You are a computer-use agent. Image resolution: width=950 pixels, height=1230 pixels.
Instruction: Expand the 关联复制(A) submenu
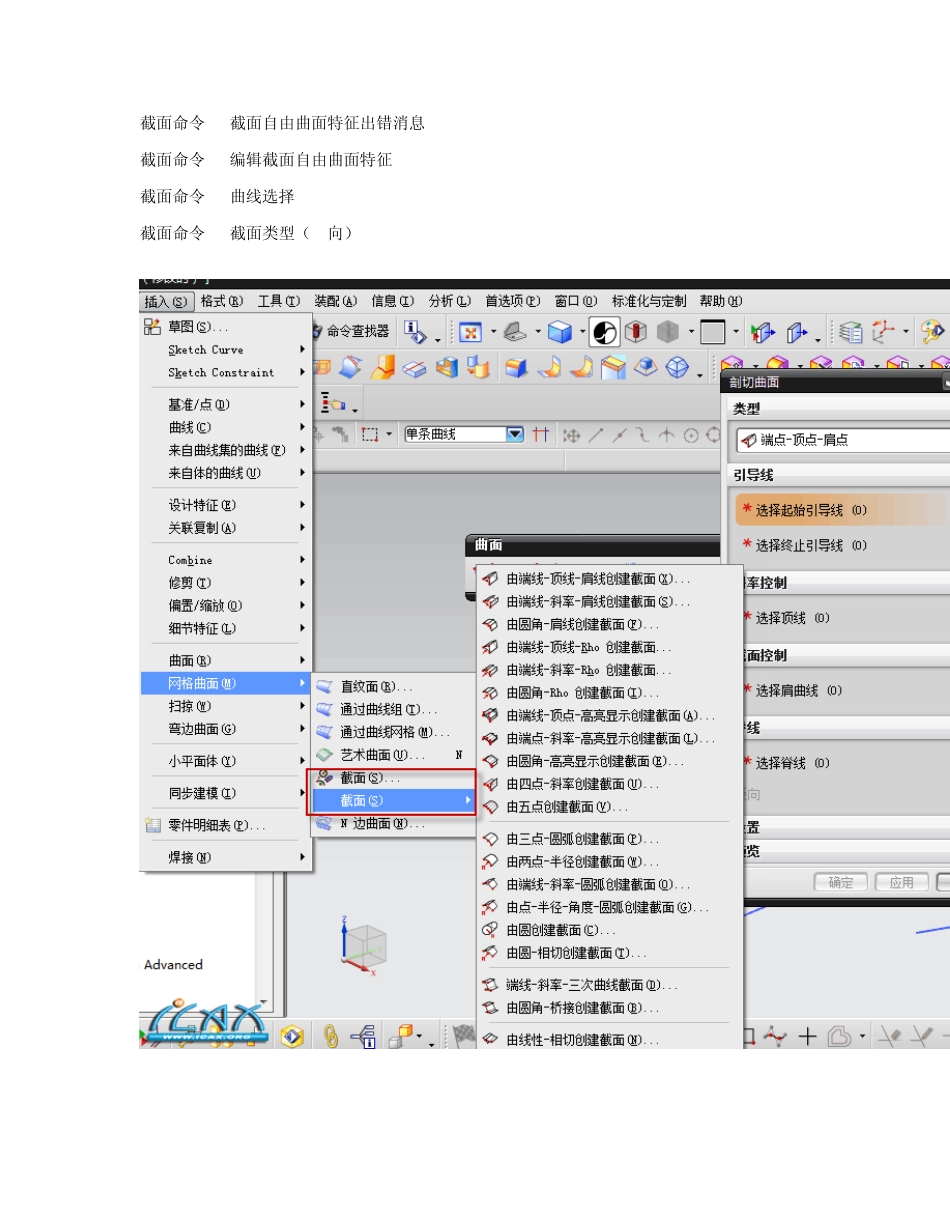(x=226, y=528)
